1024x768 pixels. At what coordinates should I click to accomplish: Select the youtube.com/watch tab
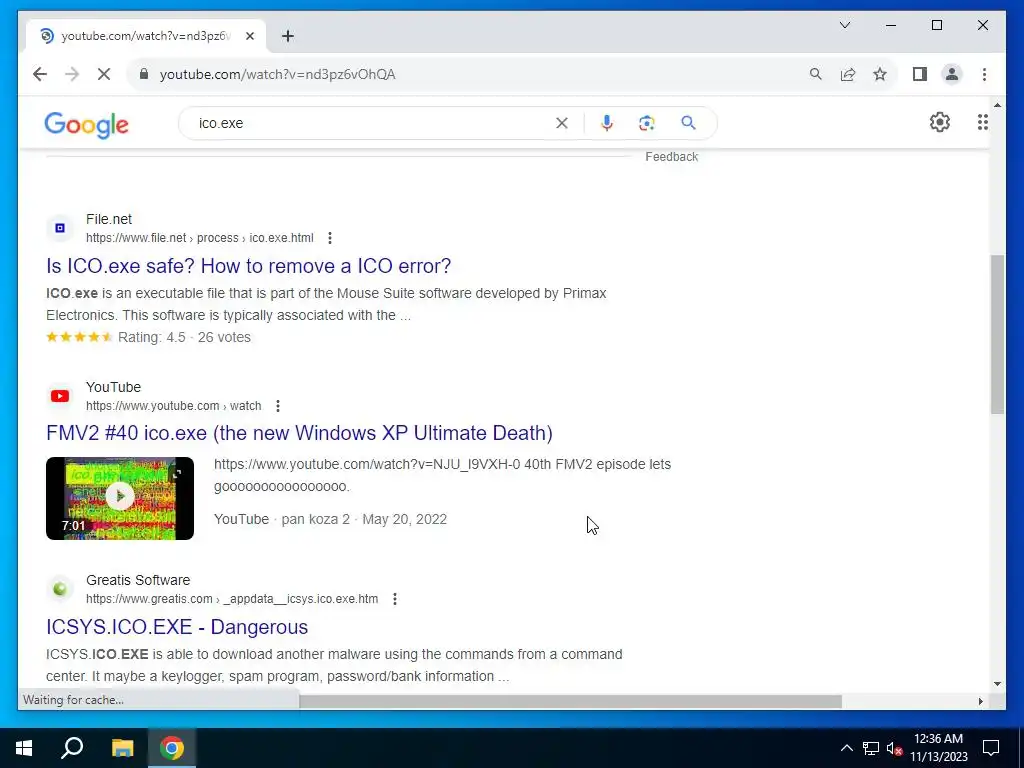(x=145, y=36)
